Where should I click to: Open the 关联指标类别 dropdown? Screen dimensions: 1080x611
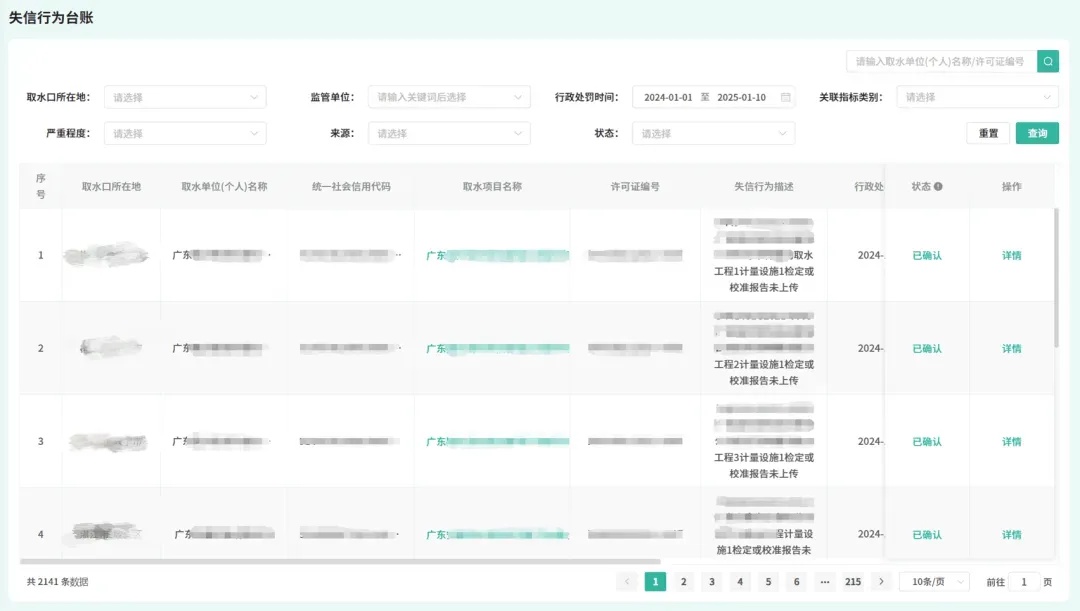[x=977, y=97]
